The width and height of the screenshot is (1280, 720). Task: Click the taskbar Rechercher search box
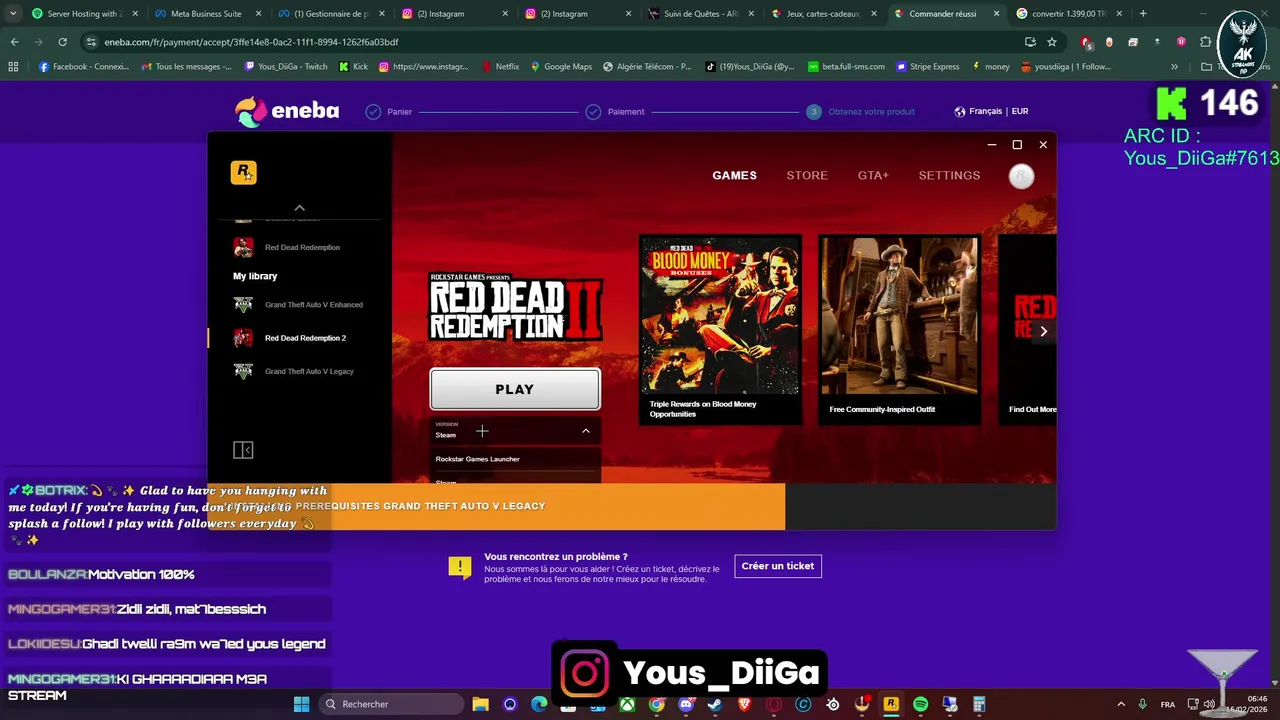pos(390,704)
